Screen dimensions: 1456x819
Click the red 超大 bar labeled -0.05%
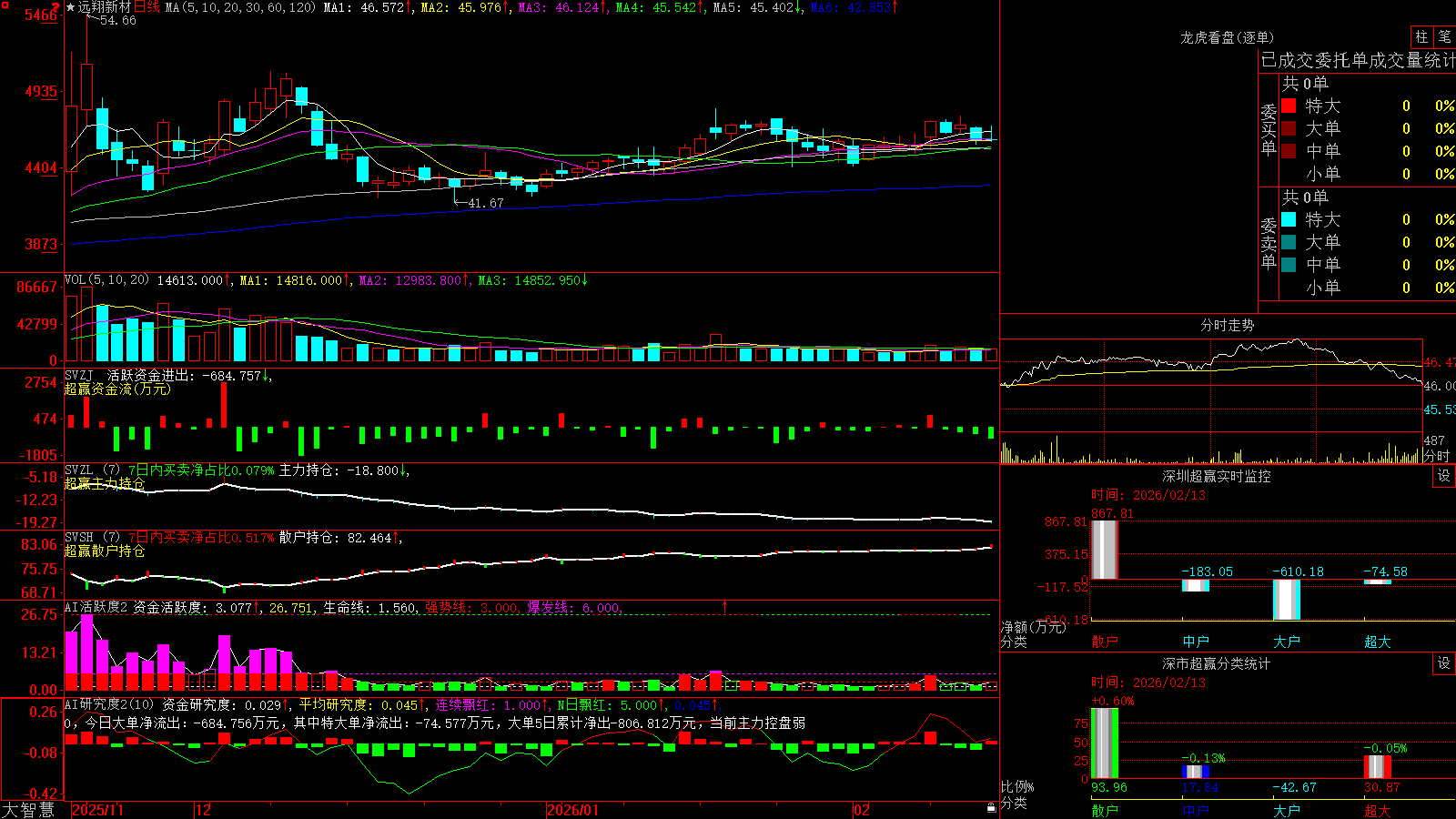[1378, 767]
